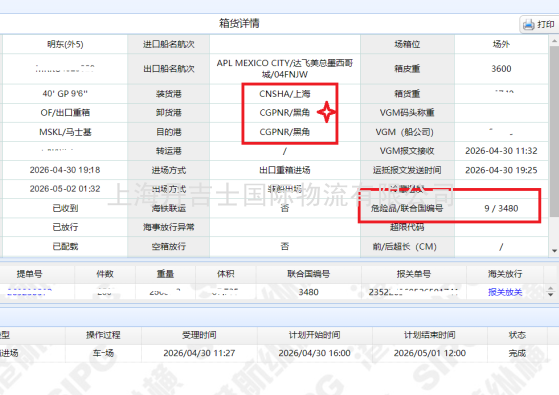Image resolution: width=559 pixels, height=395 pixels.
Task: Click the 40' GP 9'6" container type cell
Action: [65, 94]
